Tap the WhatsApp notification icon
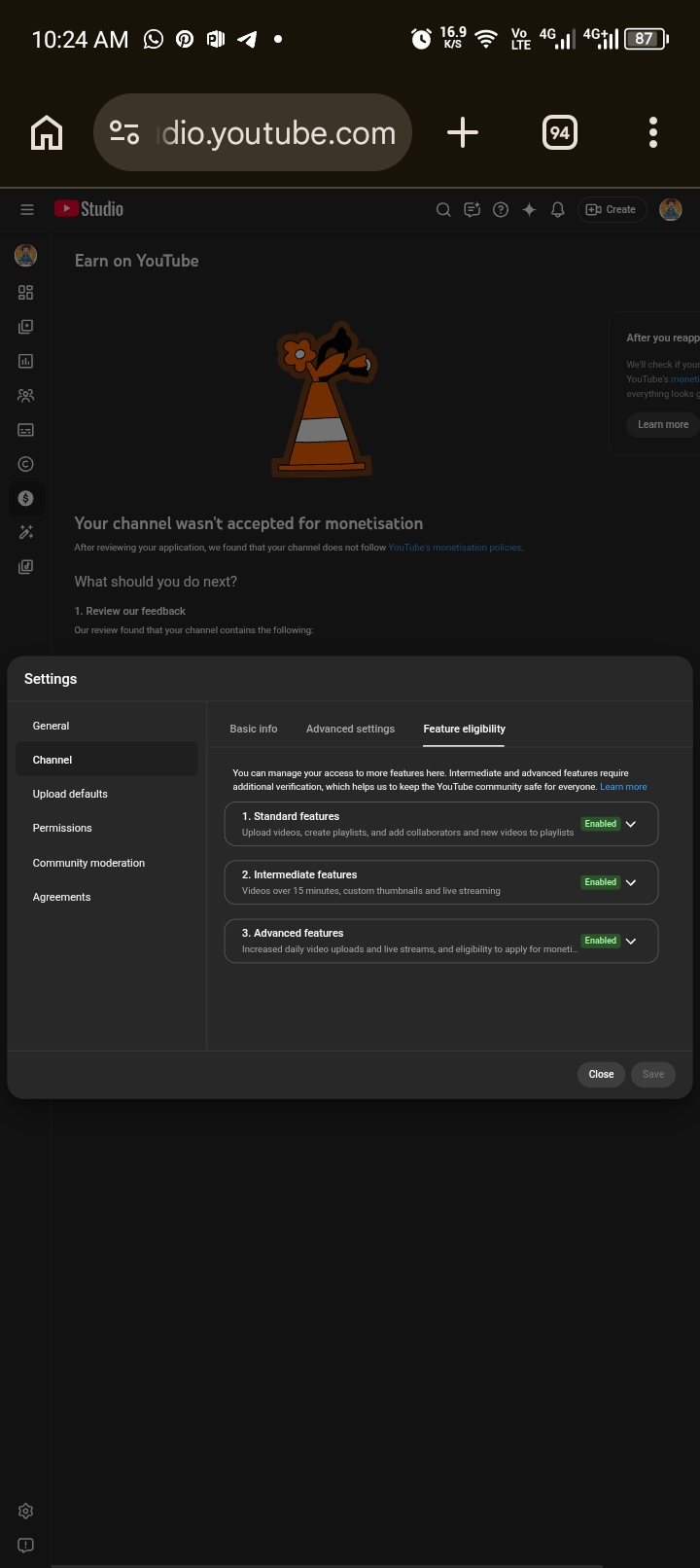The width and height of the screenshot is (700, 1568). [154, 39]
